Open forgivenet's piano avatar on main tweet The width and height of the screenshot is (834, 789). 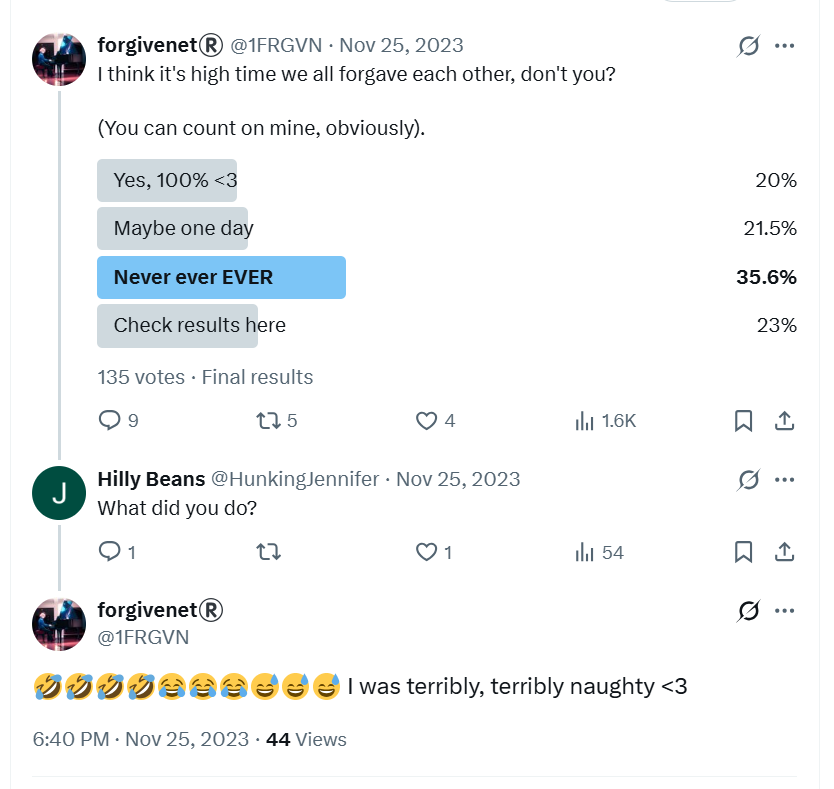[59, 60]
